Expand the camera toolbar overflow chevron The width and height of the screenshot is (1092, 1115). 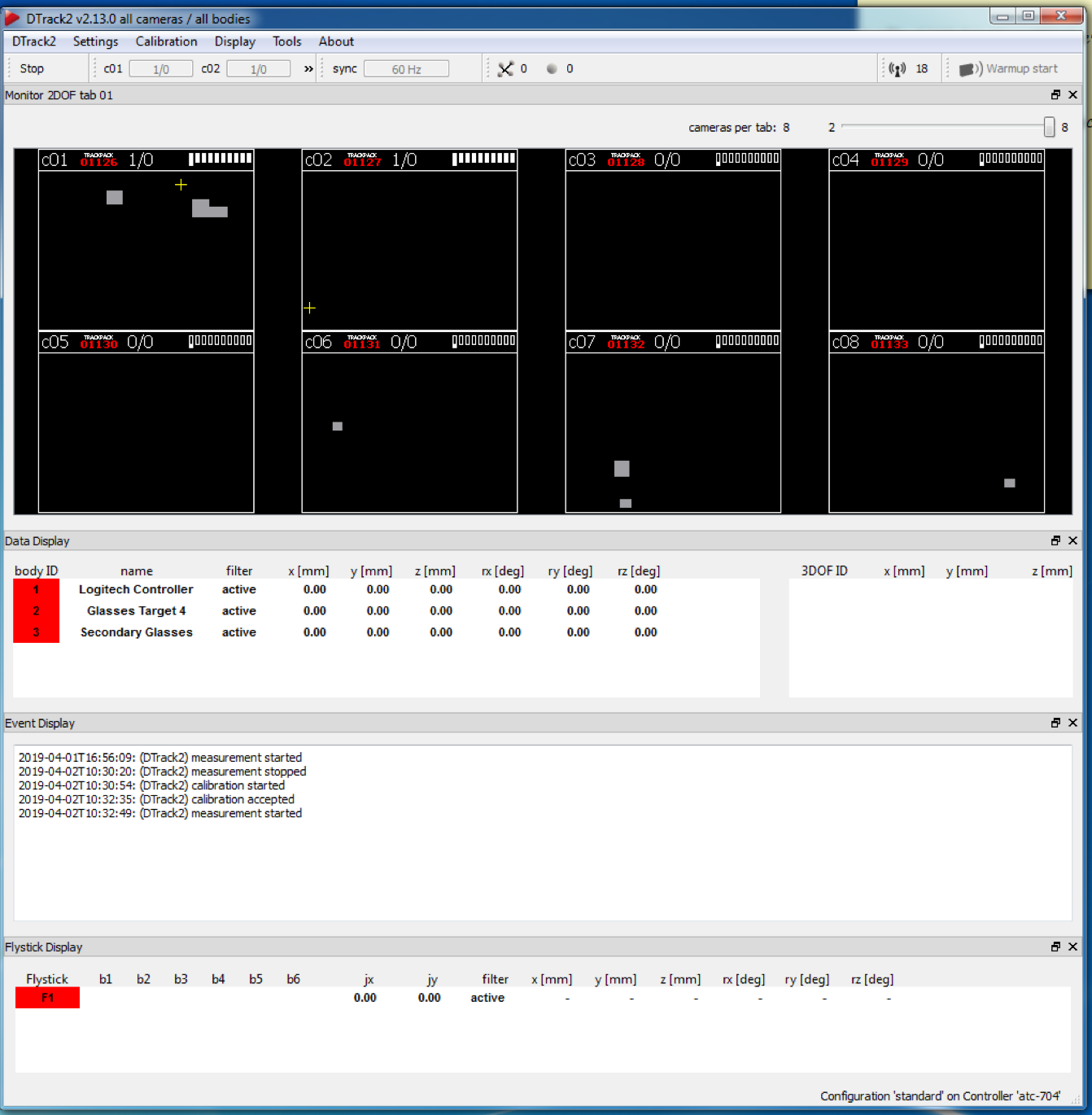[308, 69]
